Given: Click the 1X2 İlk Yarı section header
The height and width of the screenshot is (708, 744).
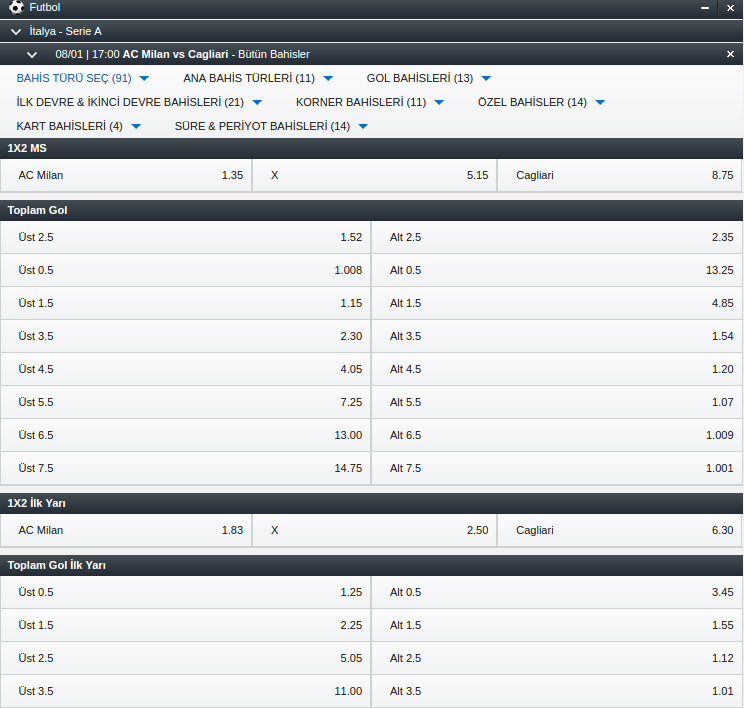Looking at the screenshot, I should (372, 503).
